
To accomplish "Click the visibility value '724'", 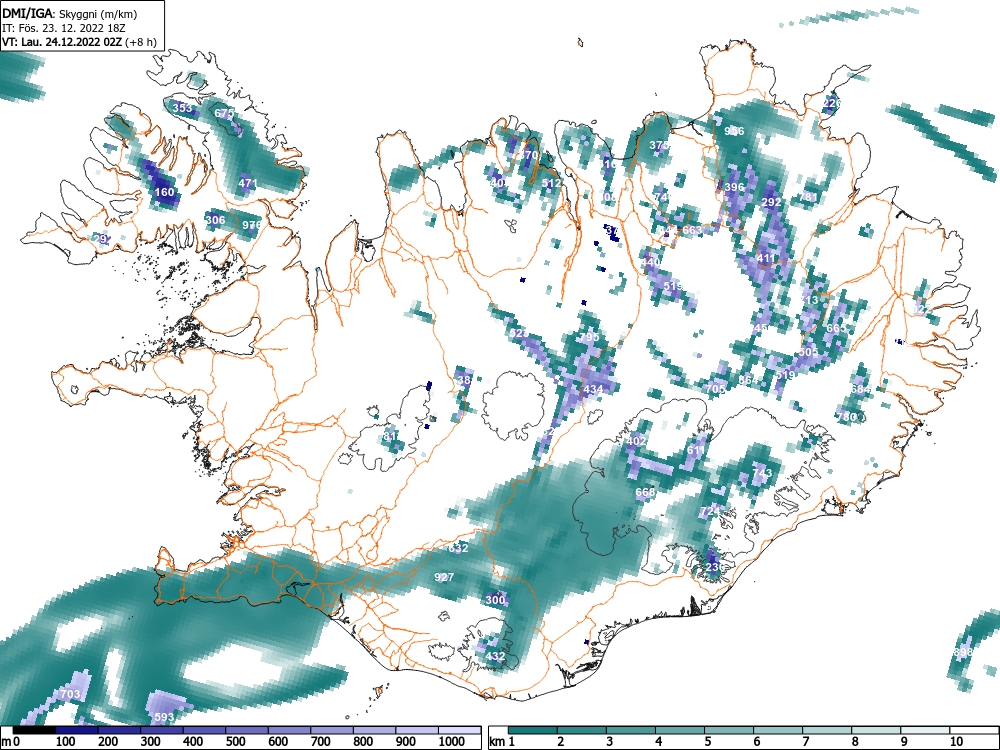I will tap(710, 511).
